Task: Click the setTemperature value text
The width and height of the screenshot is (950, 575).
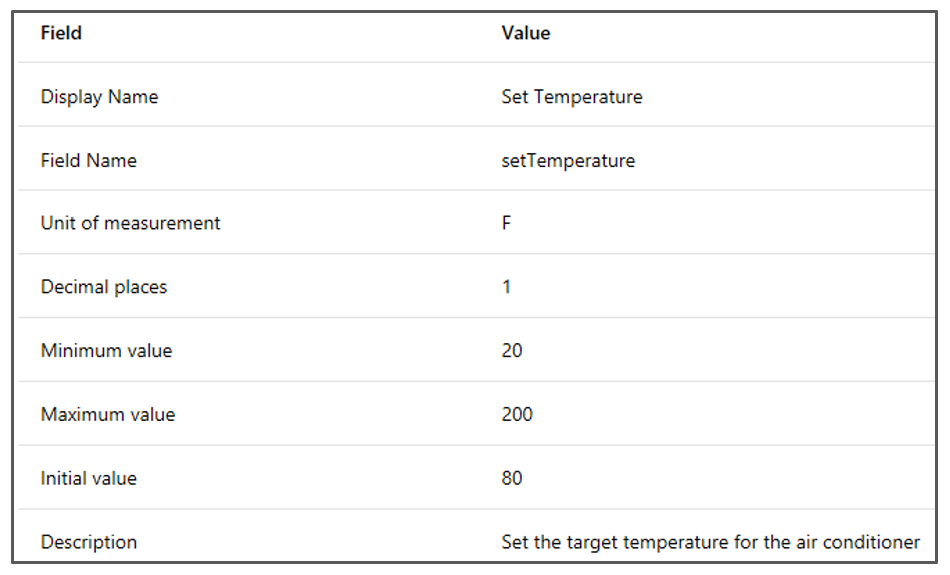Action: [x=568, y=161]
